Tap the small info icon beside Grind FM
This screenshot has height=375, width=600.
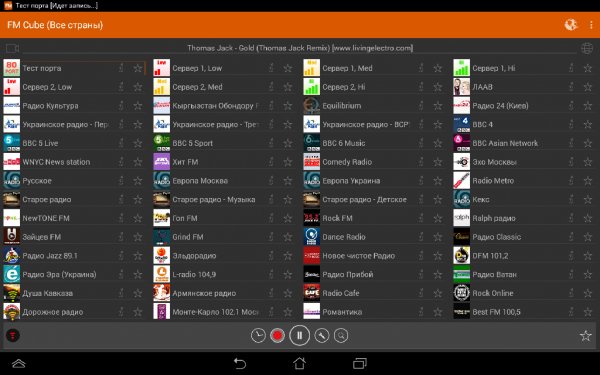point(271,236)
